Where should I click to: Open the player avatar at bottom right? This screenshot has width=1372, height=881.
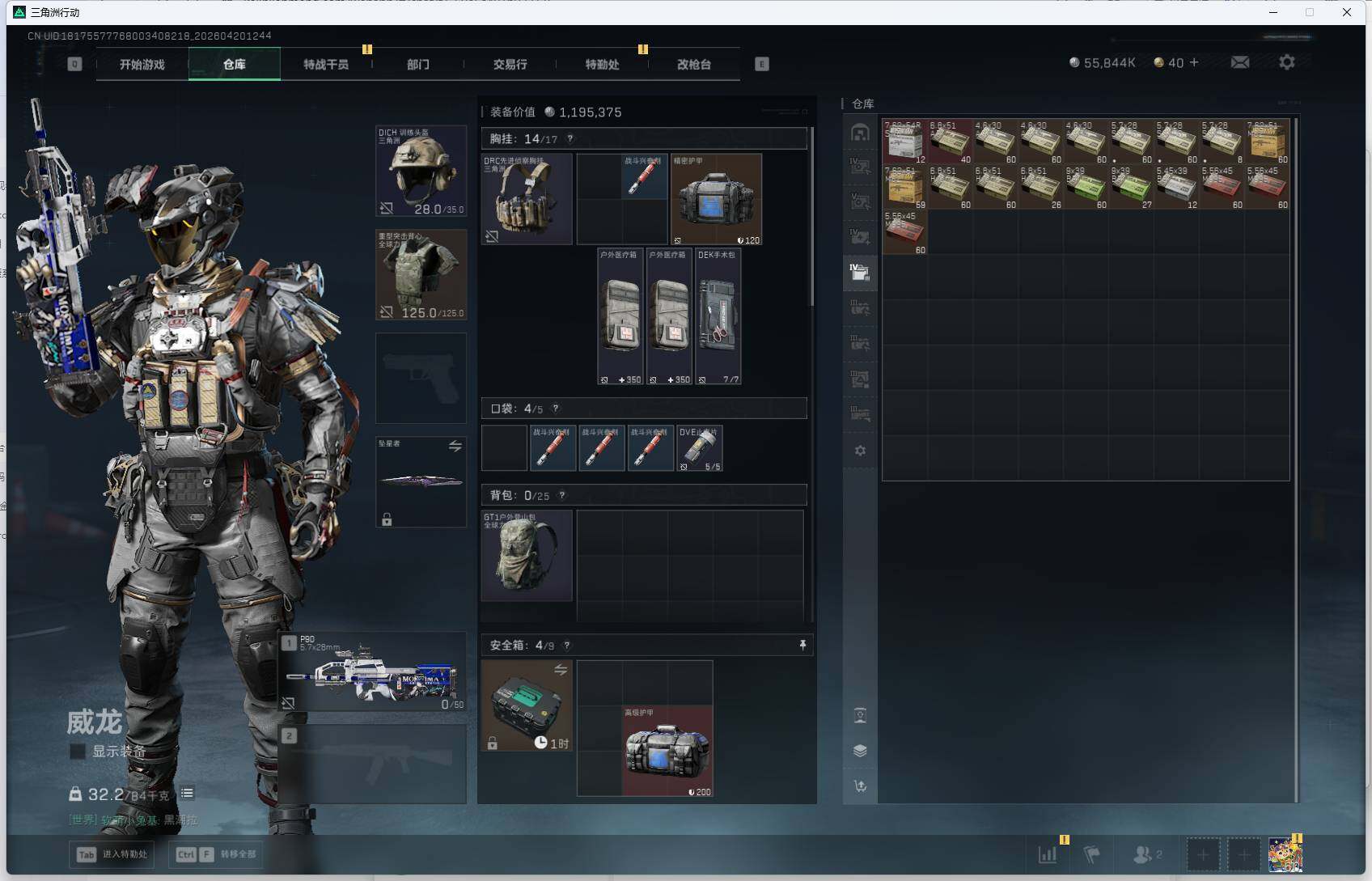(1285, 854)
